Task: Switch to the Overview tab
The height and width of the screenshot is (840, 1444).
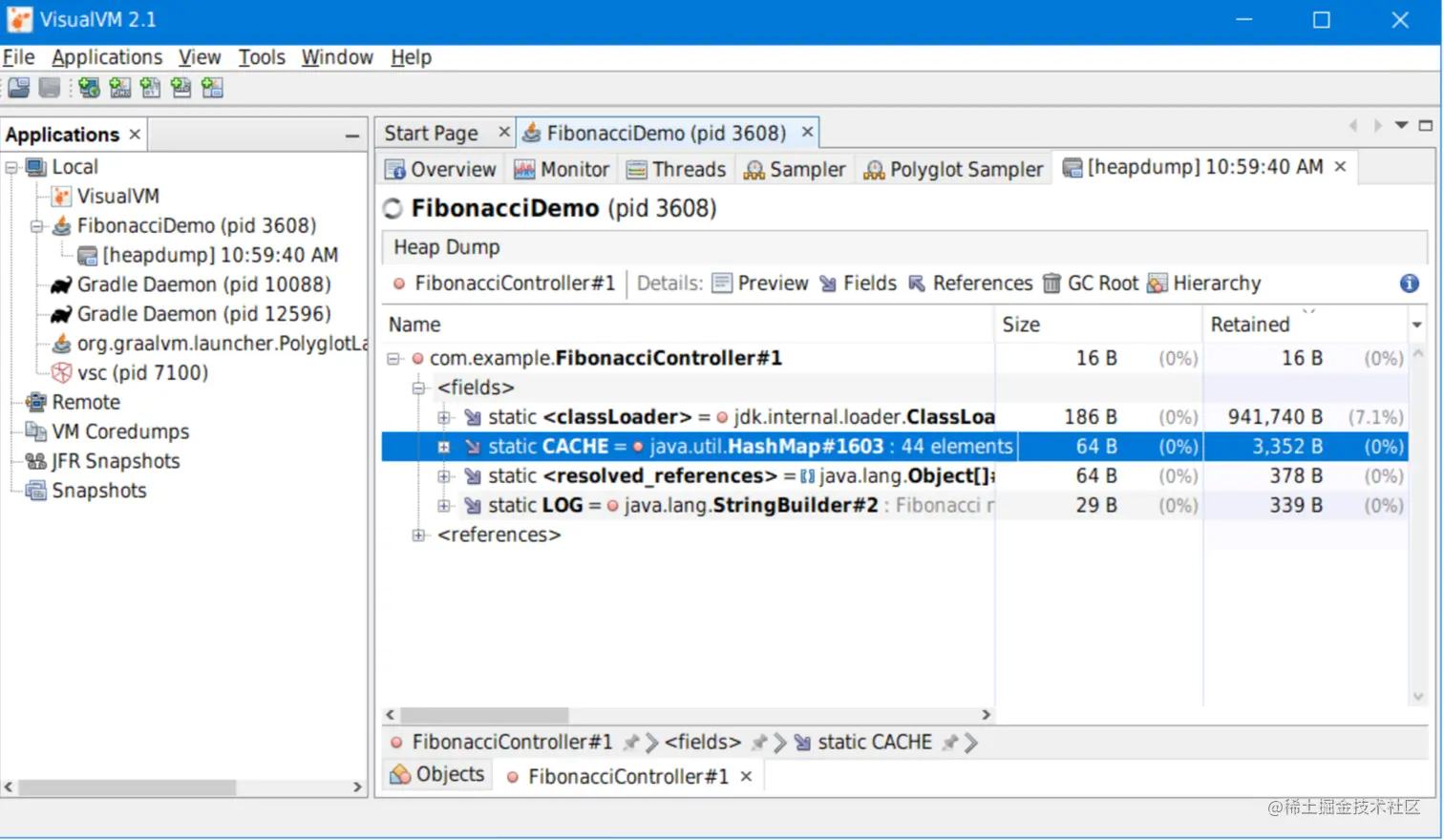Action: point(440,170)
